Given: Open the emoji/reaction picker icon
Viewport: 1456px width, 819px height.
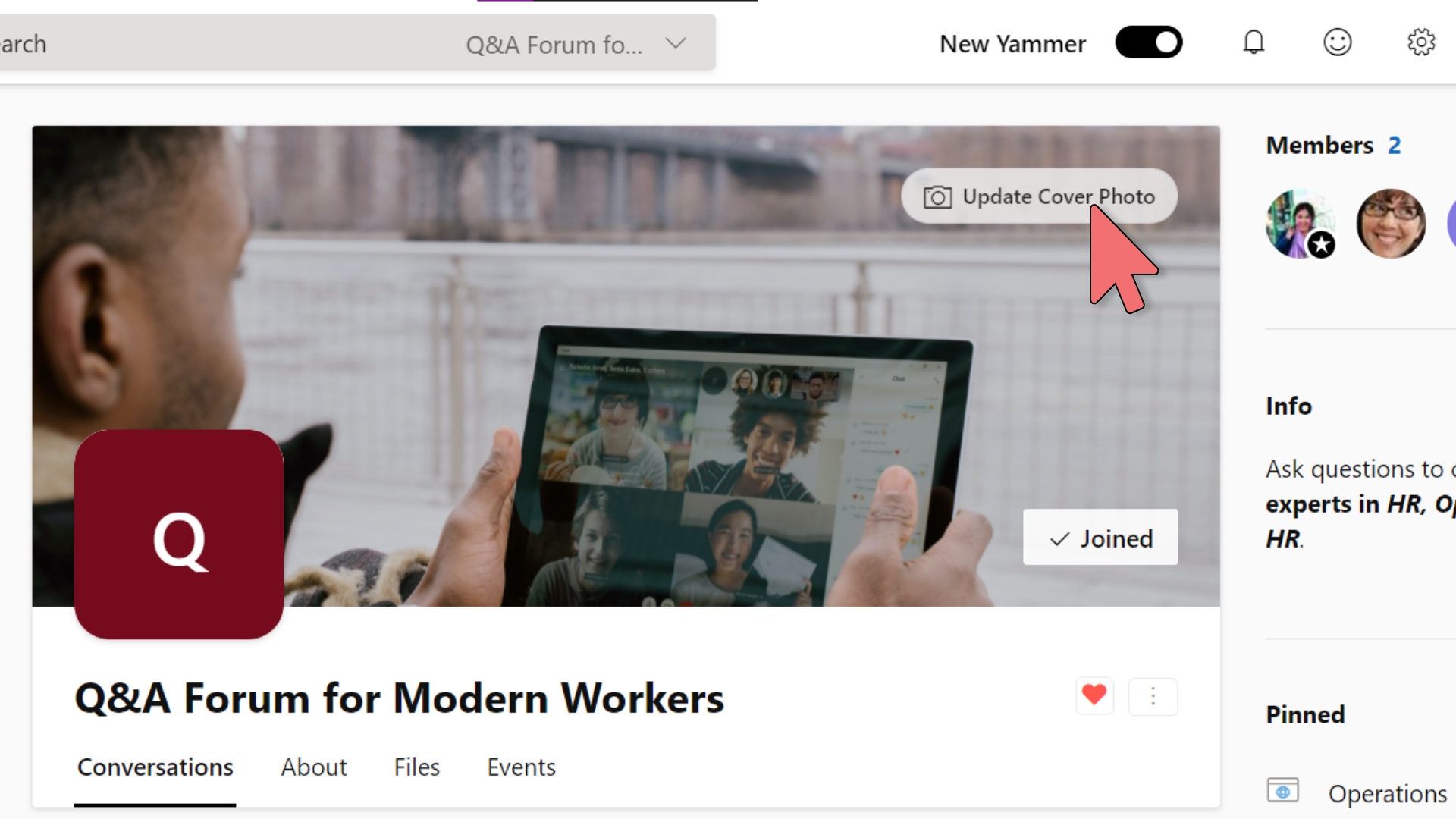Looking at the screenshot, I should coord(1336,42).
